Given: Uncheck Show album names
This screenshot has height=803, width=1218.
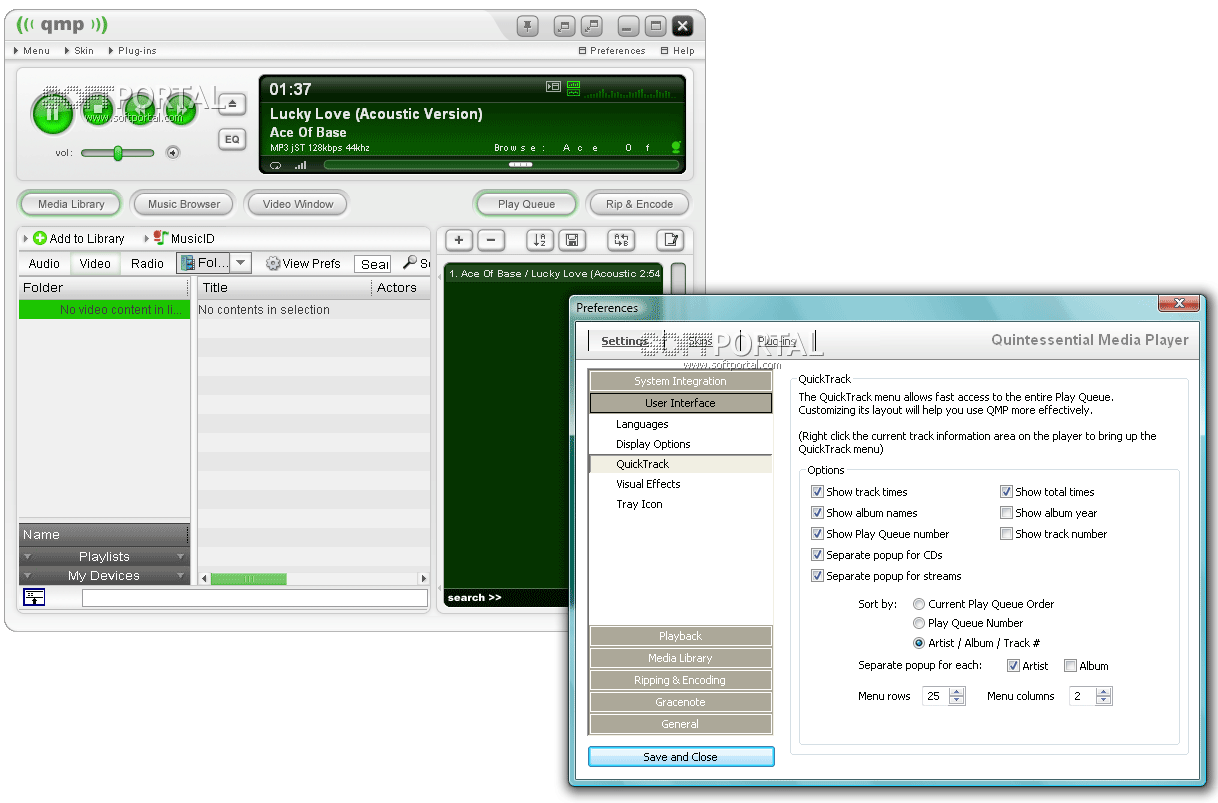Looking at the screenshot, I should click(817, 513).
